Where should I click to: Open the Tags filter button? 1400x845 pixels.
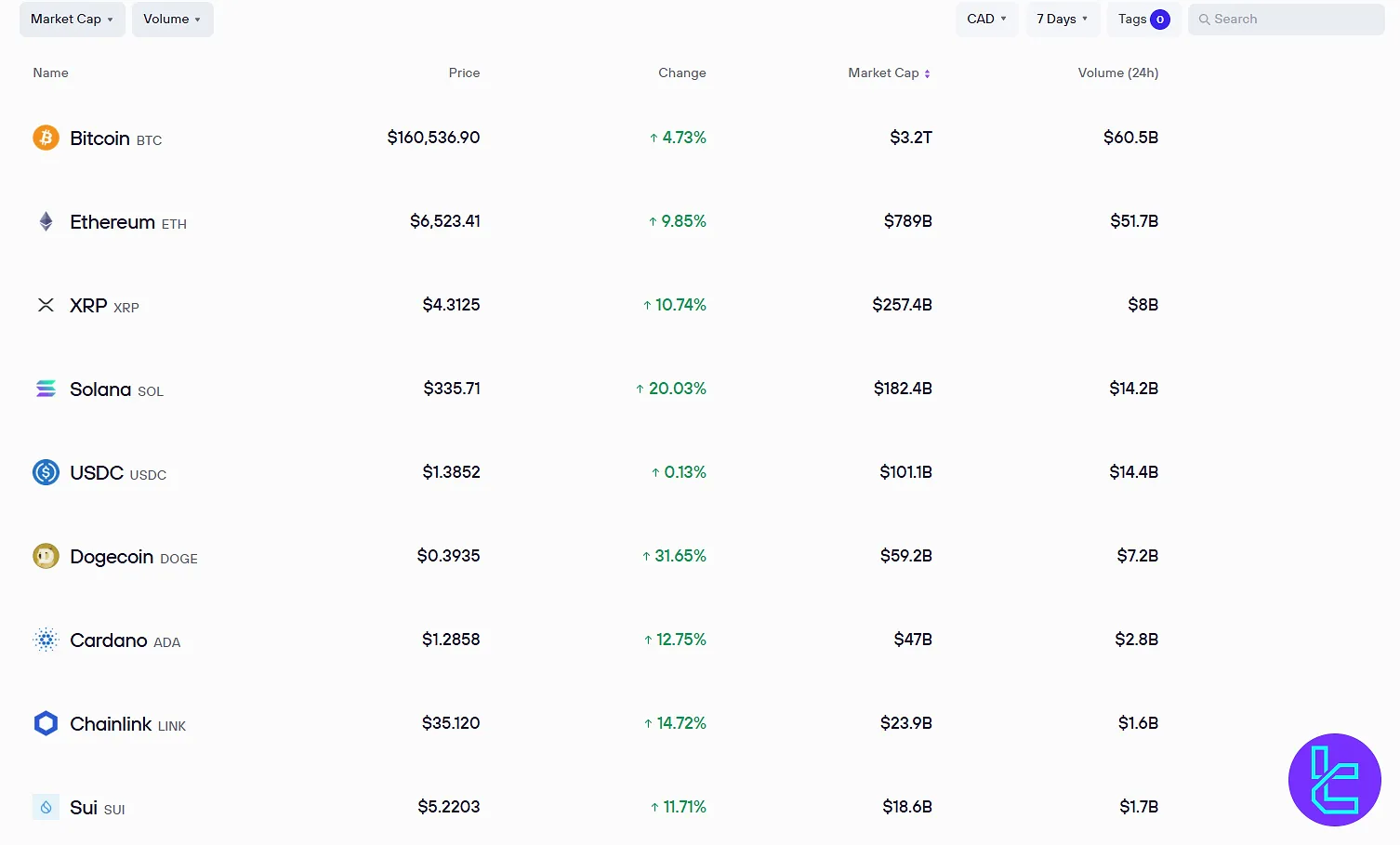tap(1144, 20)
